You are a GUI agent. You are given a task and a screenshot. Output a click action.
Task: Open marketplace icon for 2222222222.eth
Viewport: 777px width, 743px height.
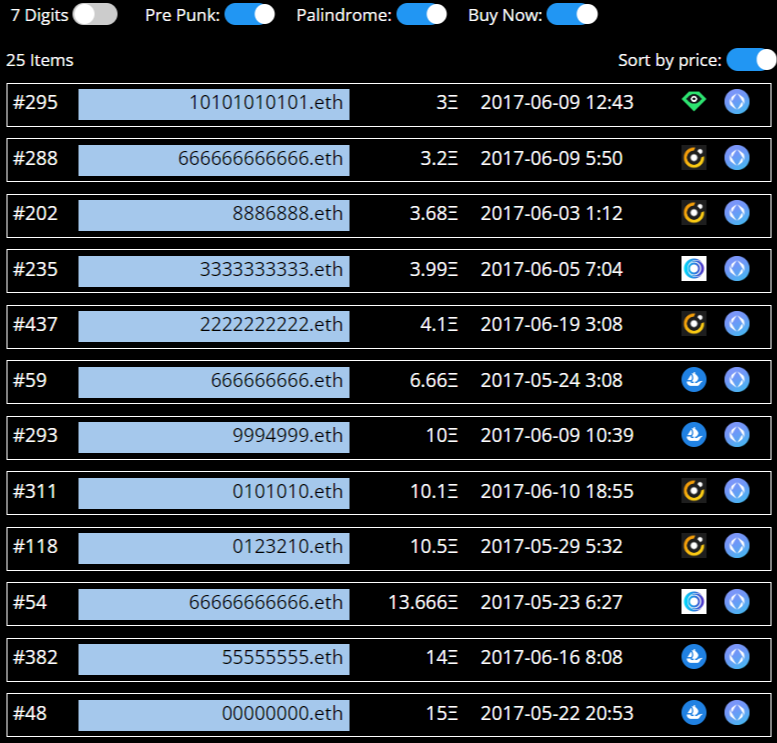[694, 324]
